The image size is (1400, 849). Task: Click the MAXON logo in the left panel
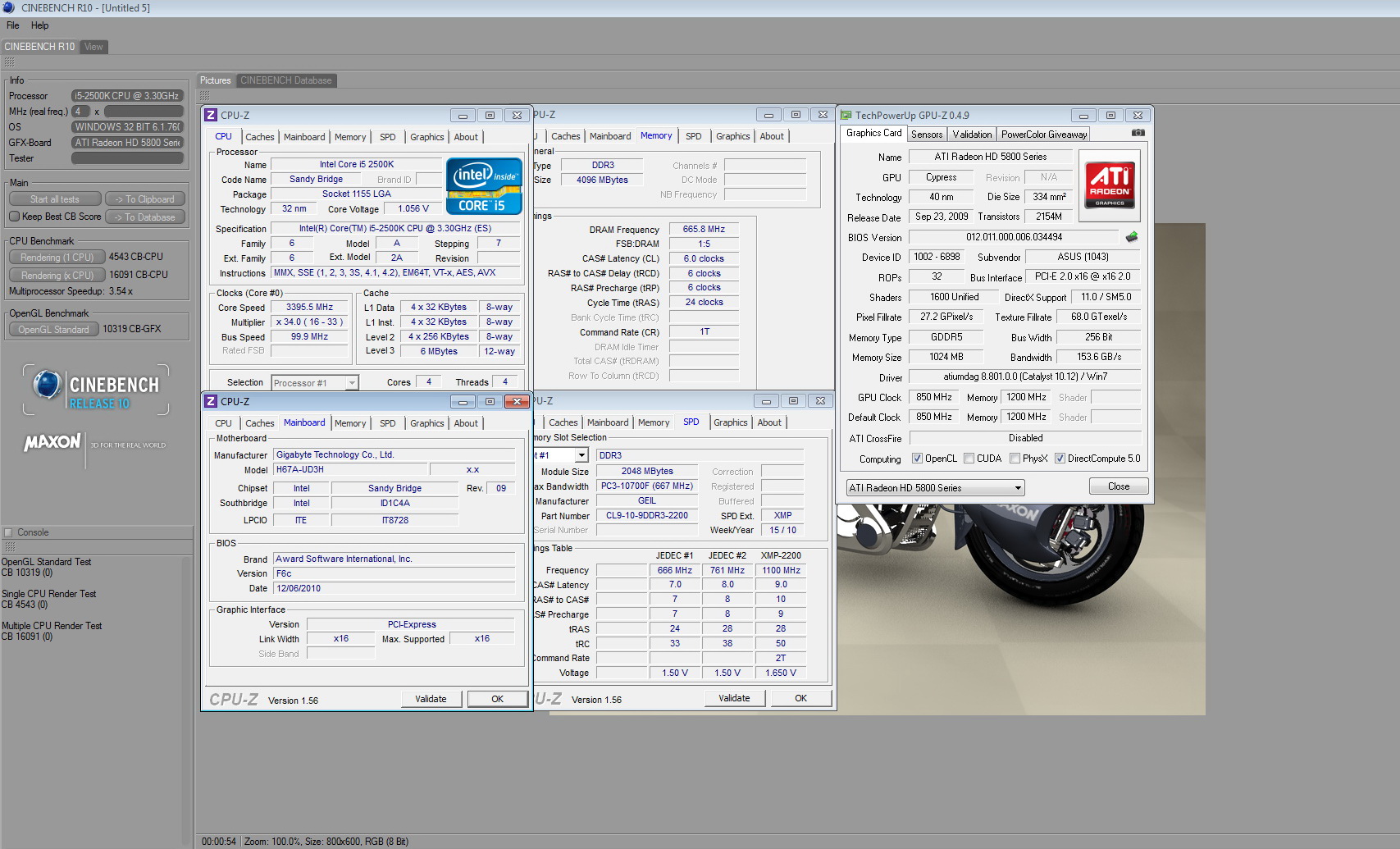pos(52,443)
